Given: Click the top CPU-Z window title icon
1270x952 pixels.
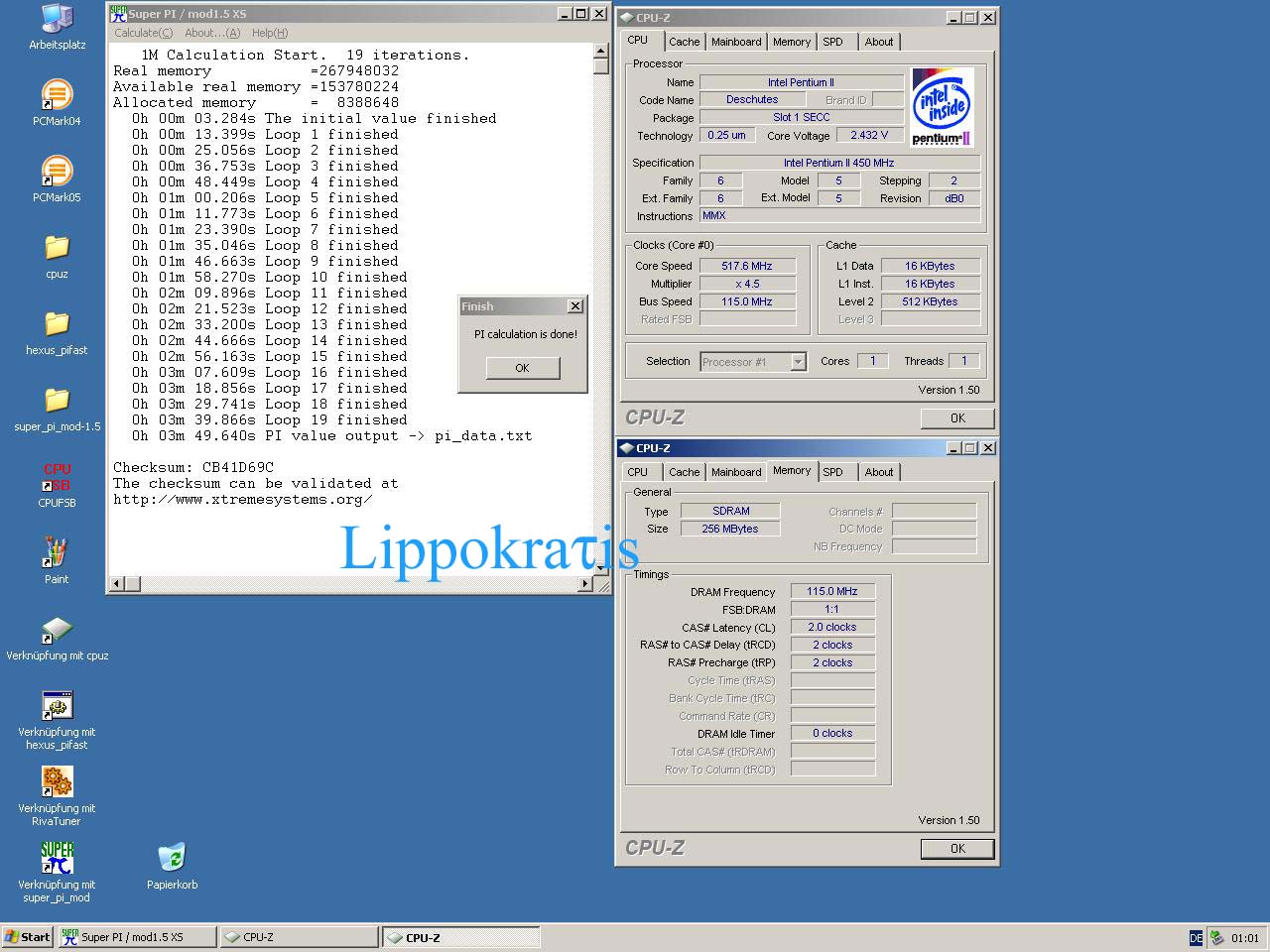Looking at the screenshot, I should [x=626, y=18].
